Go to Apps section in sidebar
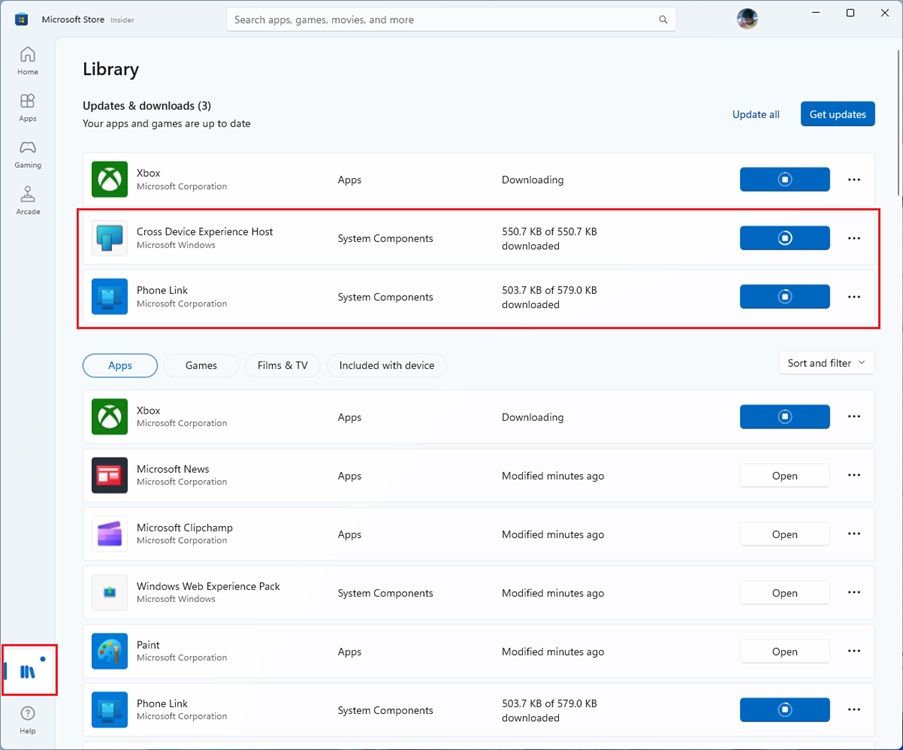The height and width of the screenshot is (750, 903). 28,107
